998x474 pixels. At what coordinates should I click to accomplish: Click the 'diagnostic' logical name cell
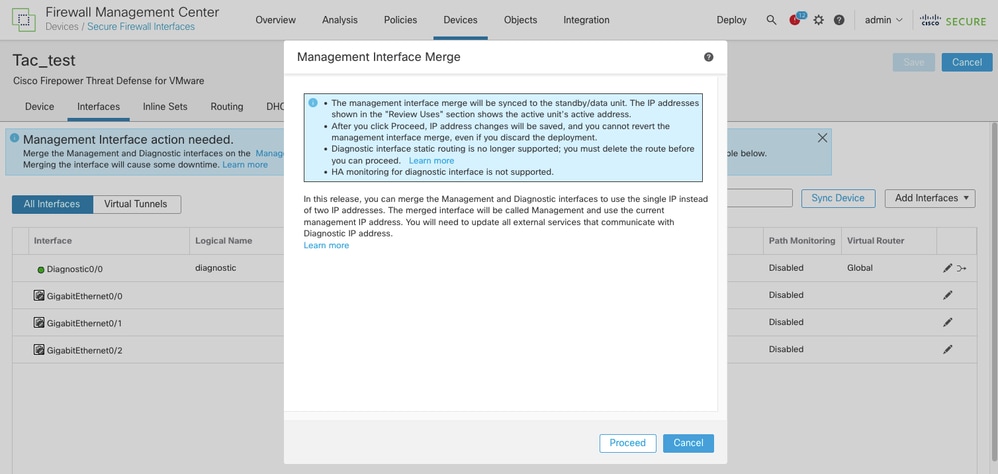click(x=216, y=268)
